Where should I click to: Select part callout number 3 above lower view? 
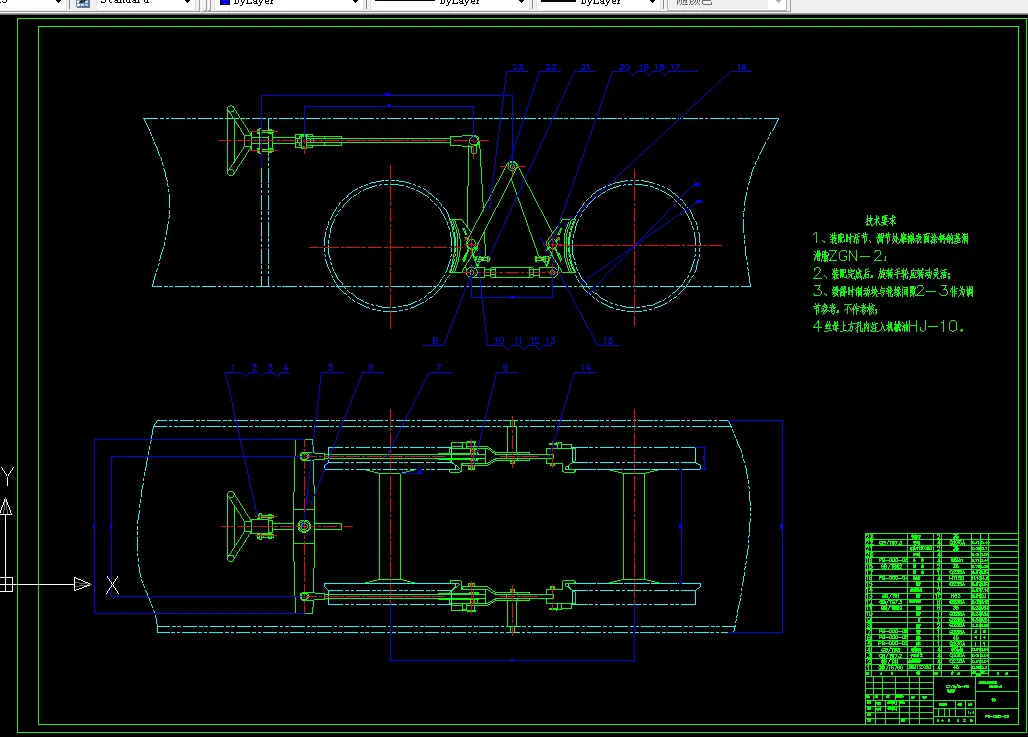(270, 368)
